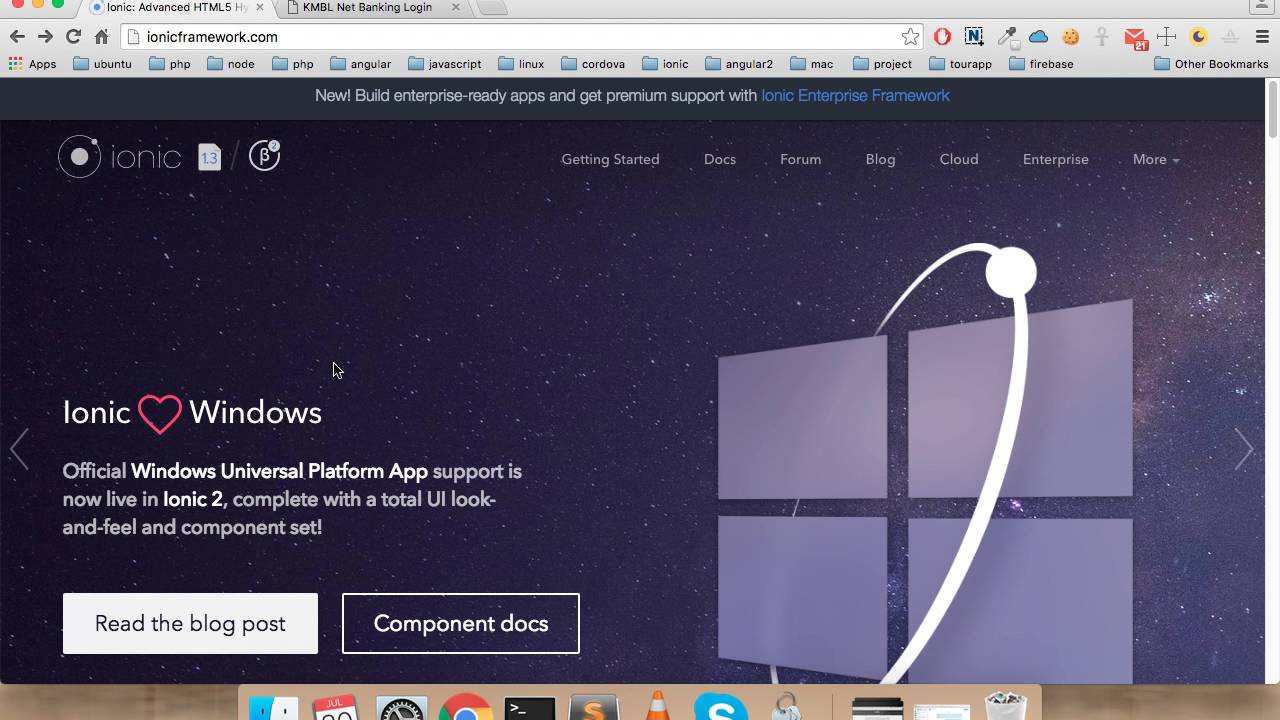Open the blue N screenshot extension

coord(973,37)
